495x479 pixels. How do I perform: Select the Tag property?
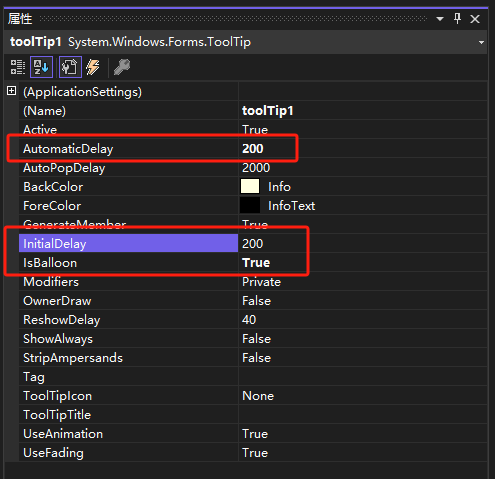click(129, 377)
